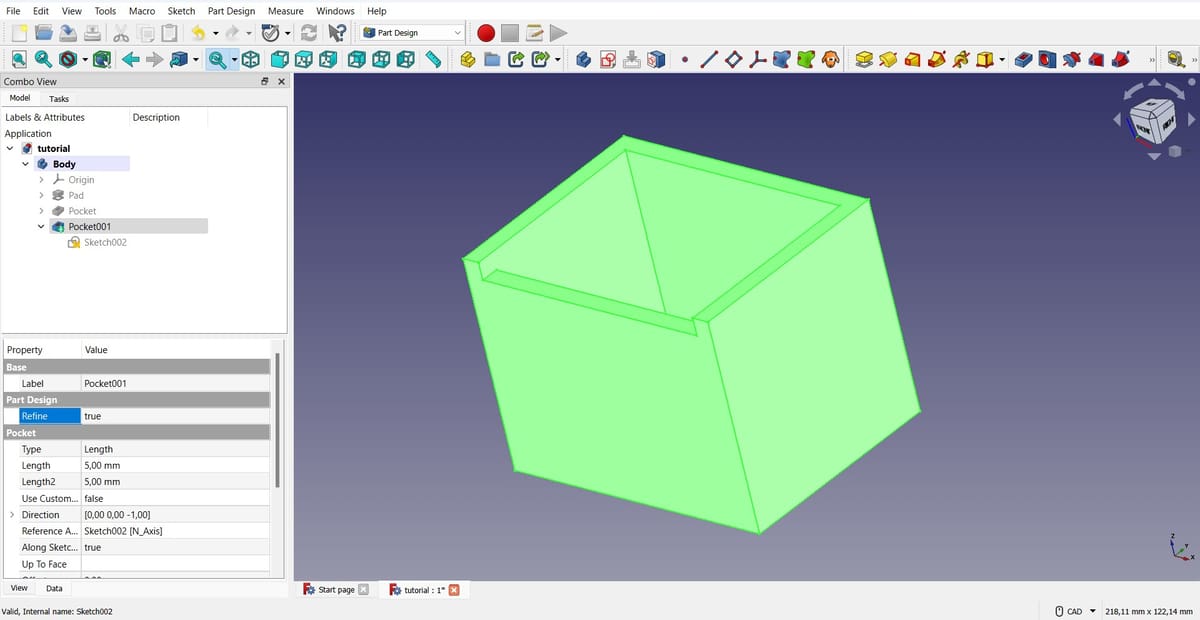
Task: Switch to the View property tab
Action: [19, 588]
